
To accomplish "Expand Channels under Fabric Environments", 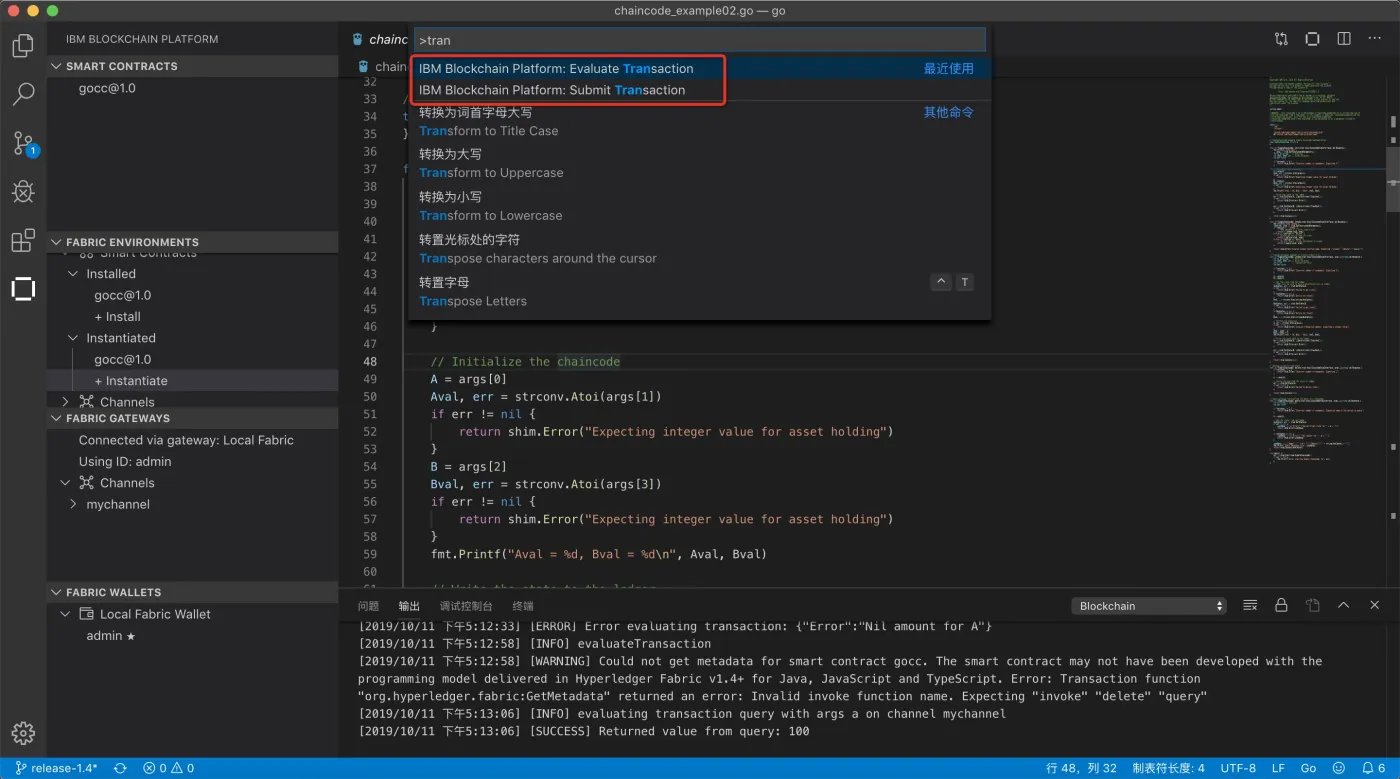I will [66, 402].
